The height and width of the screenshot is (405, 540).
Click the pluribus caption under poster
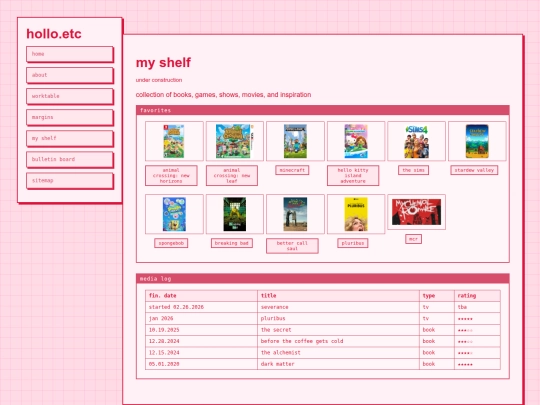[x=353, y=243]
